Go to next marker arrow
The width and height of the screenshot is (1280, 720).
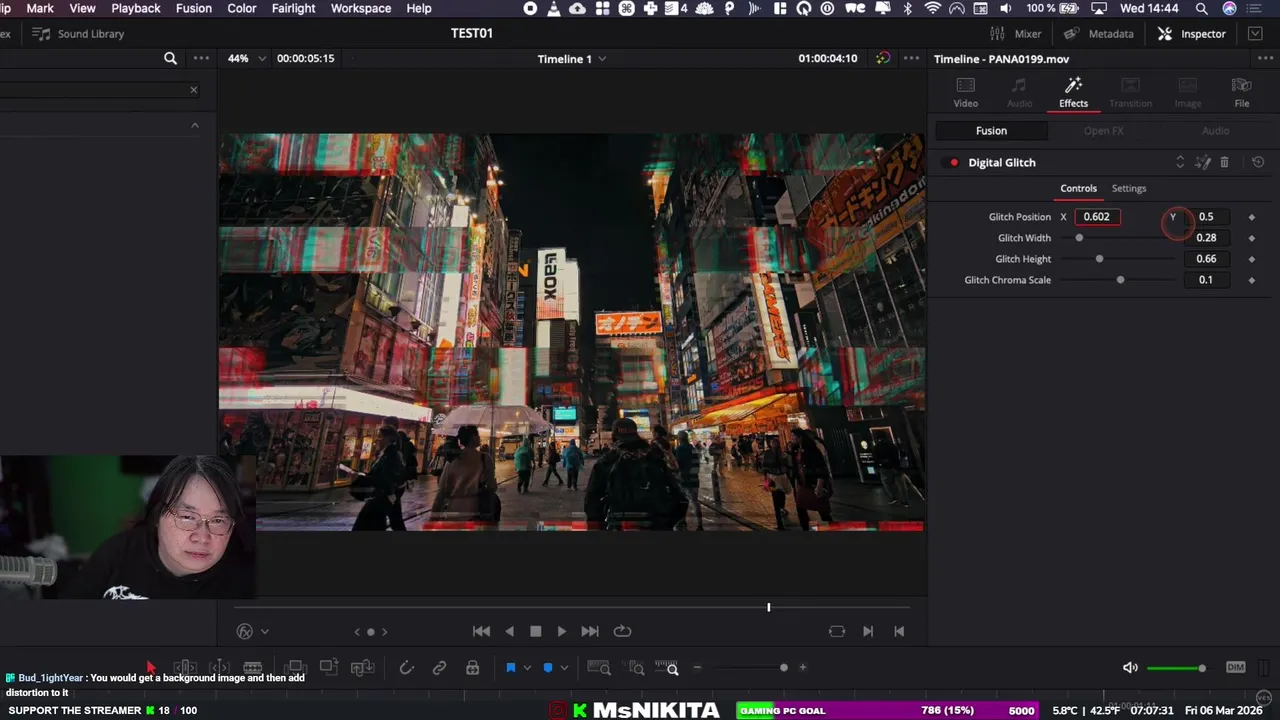click(384, 631)
